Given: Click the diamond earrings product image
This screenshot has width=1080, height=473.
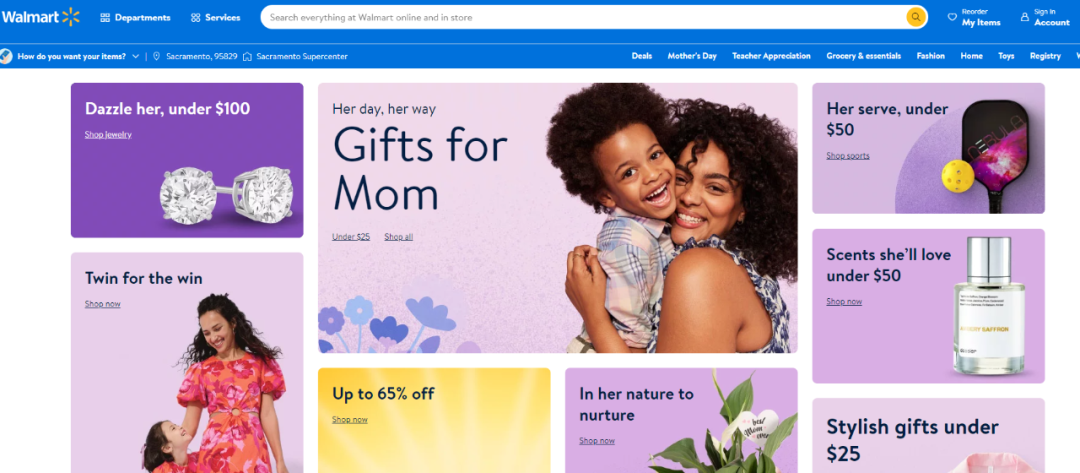Looking at the screenshot, I should point(227,196).
